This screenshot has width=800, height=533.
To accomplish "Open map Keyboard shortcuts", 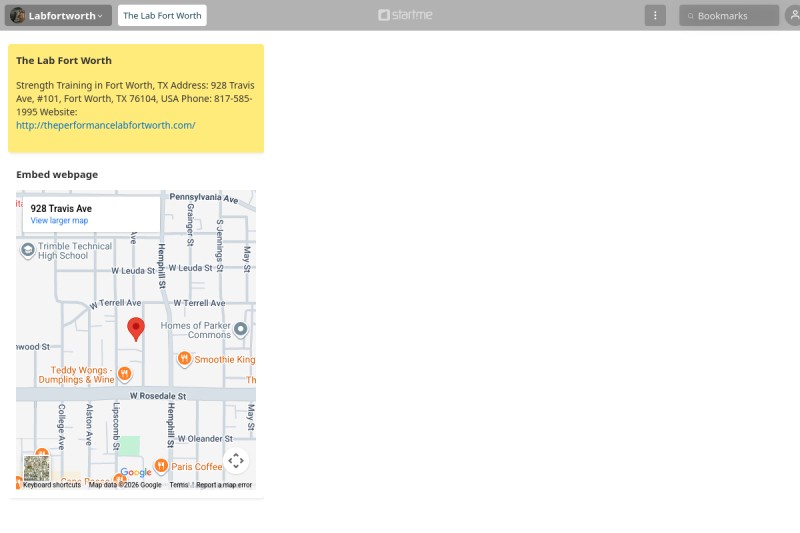I will tap(52, 485).
